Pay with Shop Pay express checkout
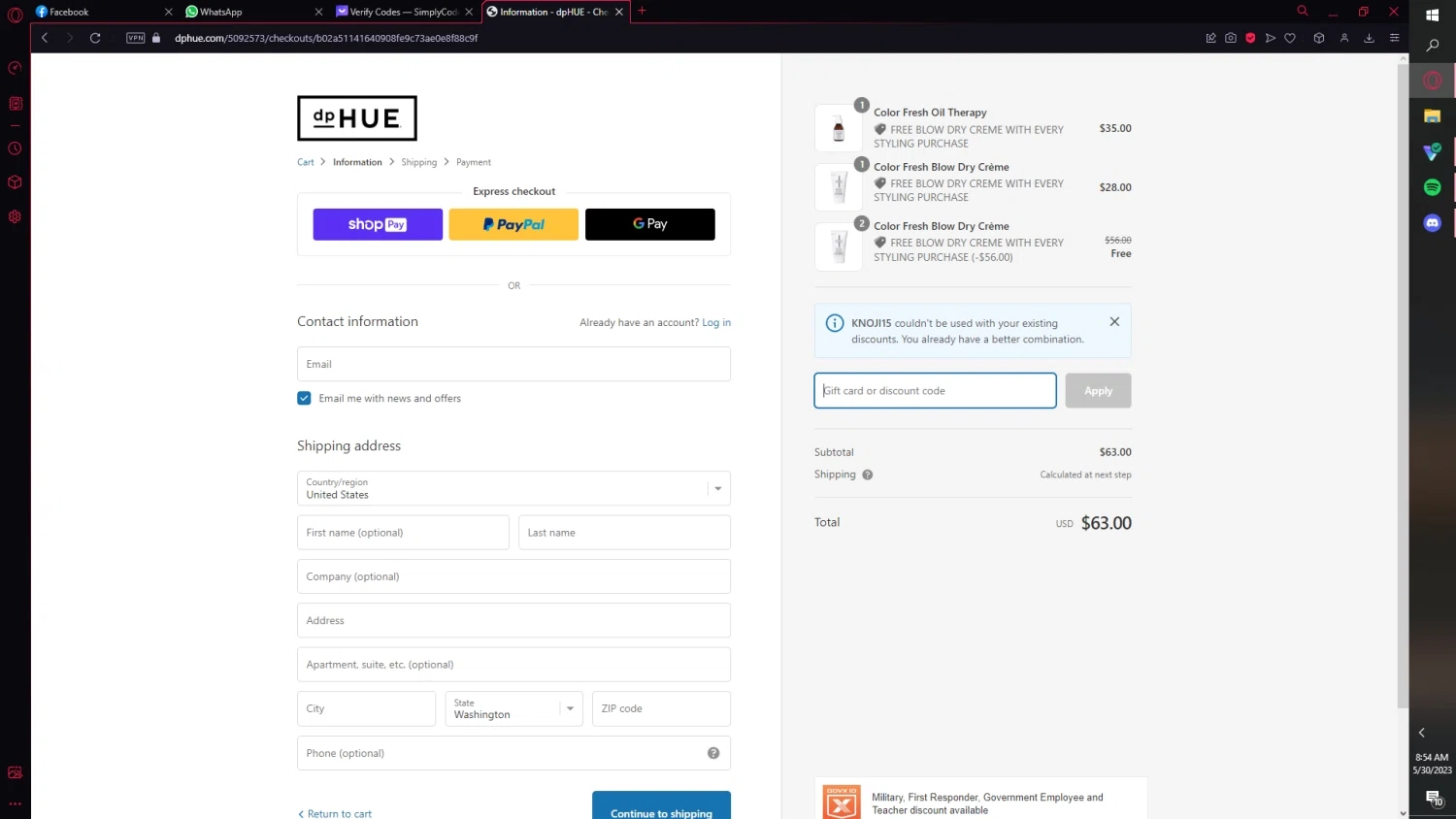 point(378,224)
